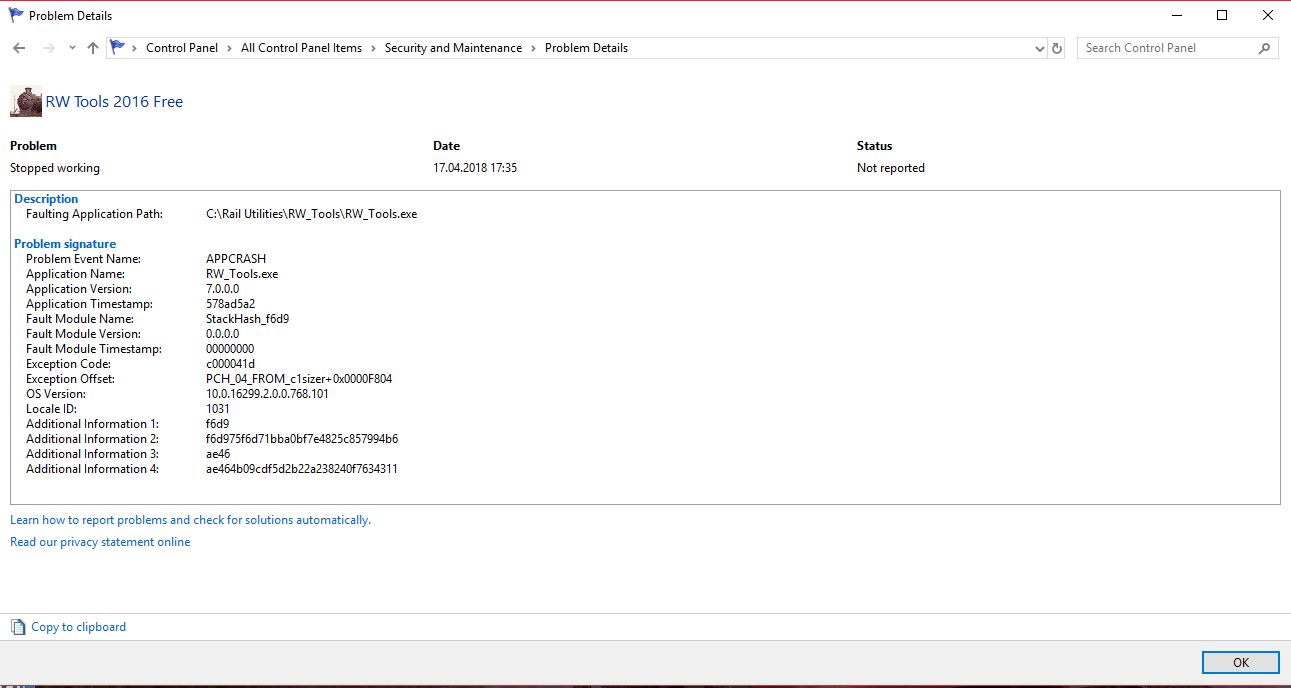This screenshot has width=1291, height=688.
Task: Click the Description heading
Action: [x=46, y=199]
